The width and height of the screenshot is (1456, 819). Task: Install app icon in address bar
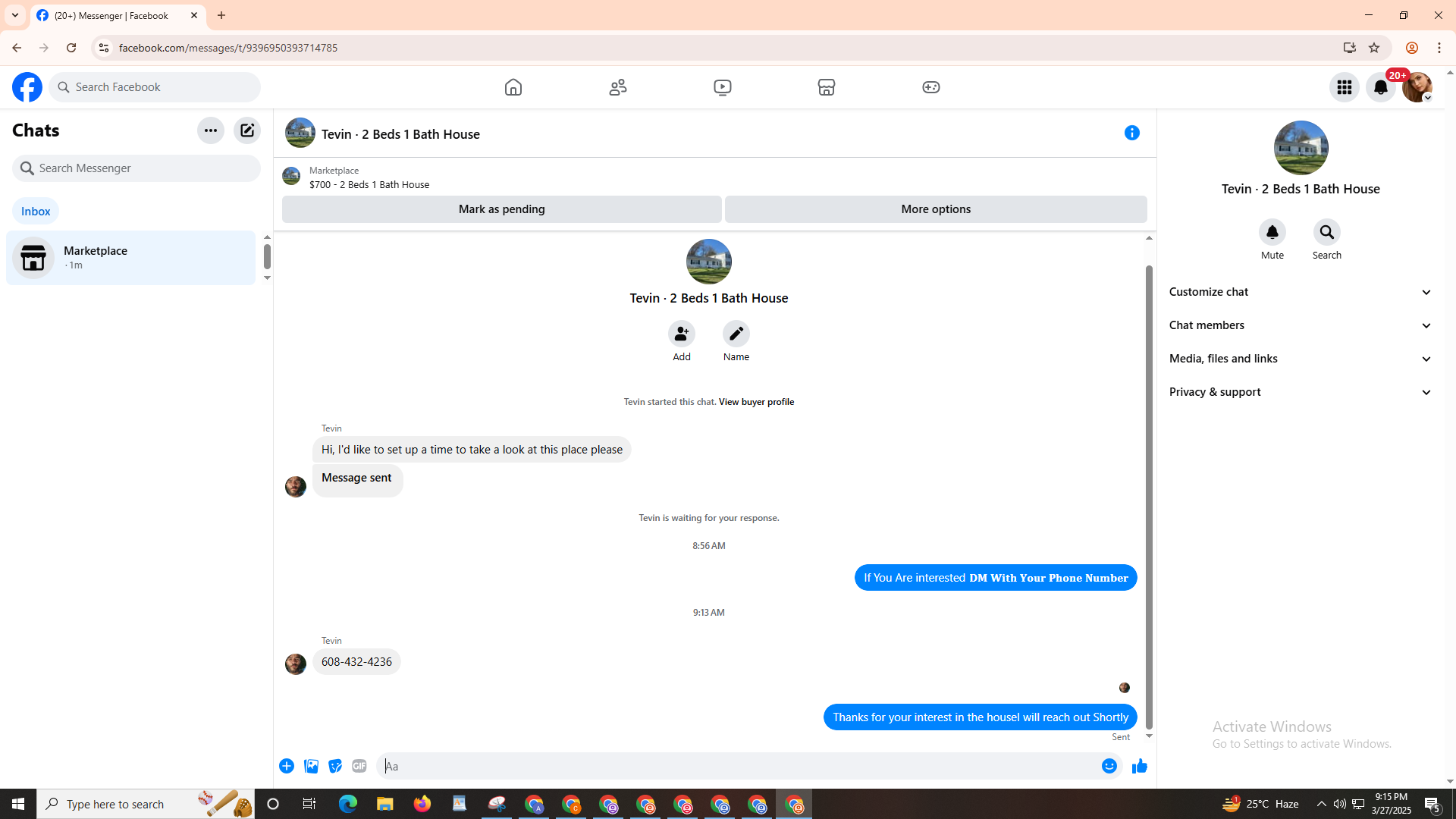coord(1350,48)
